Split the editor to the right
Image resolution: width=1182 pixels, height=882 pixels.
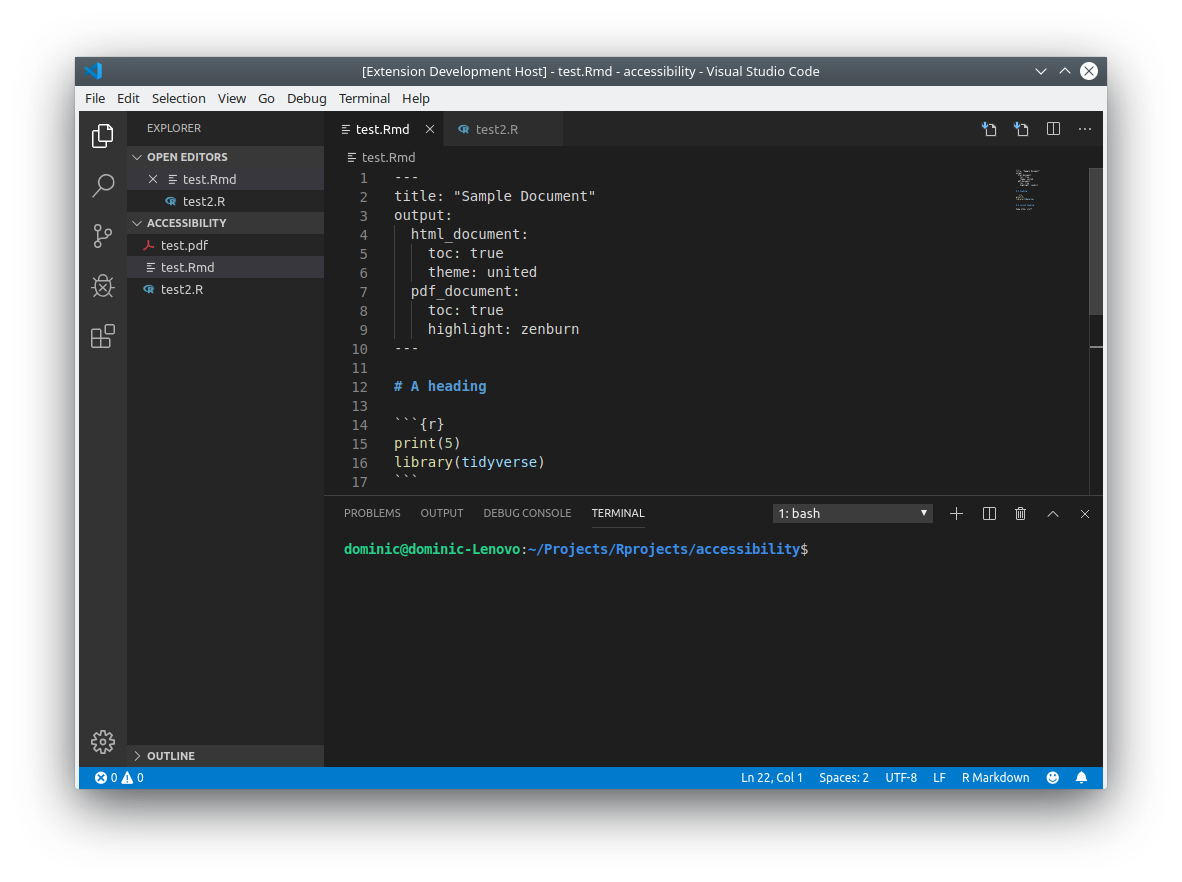[x=1053, y=129]
